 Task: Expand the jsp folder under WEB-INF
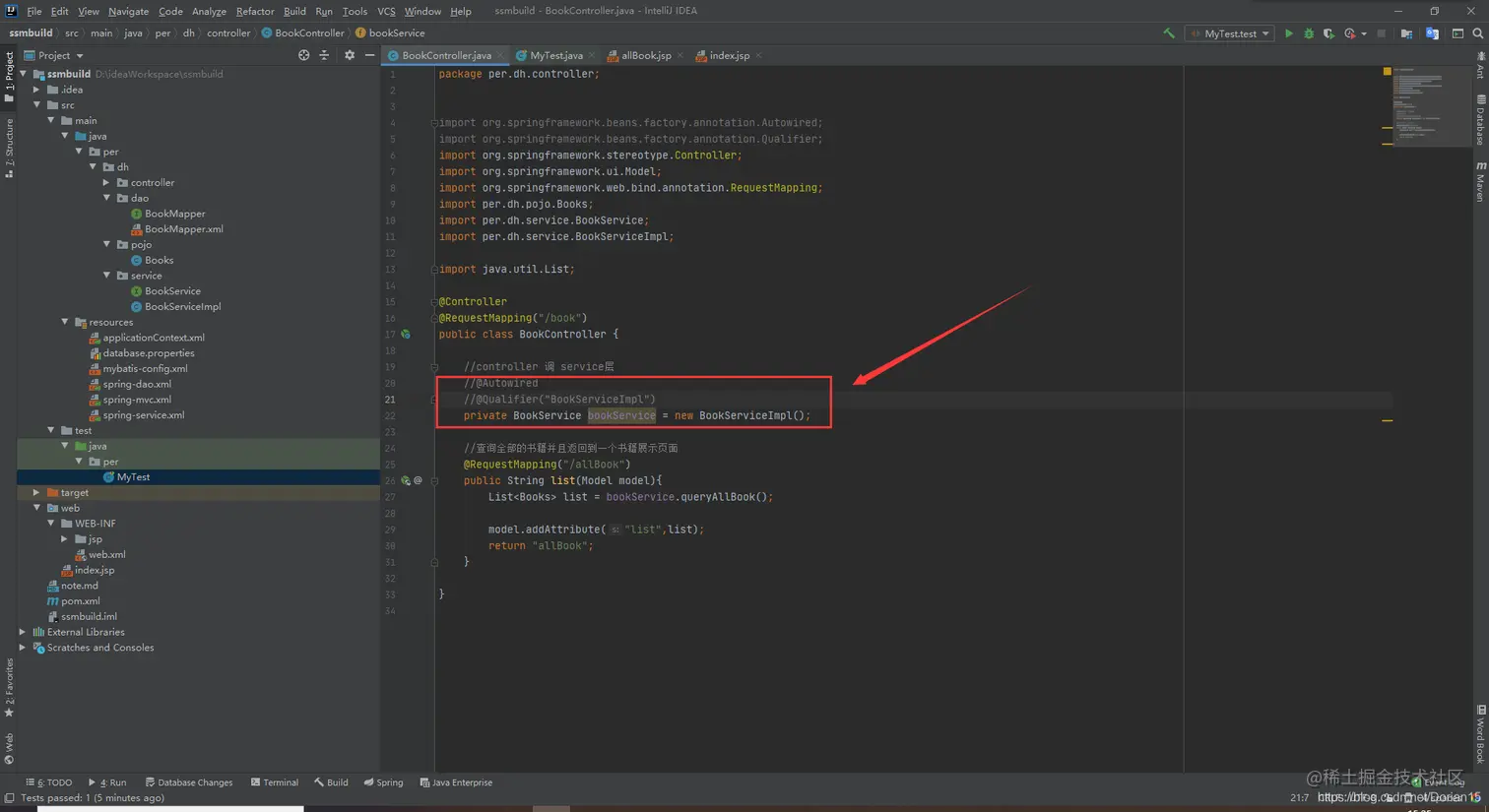pos(65,539)
